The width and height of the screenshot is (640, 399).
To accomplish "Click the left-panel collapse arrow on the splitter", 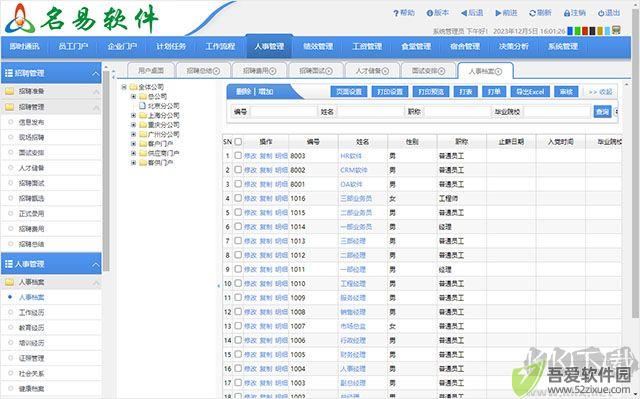I will point(218,286).
